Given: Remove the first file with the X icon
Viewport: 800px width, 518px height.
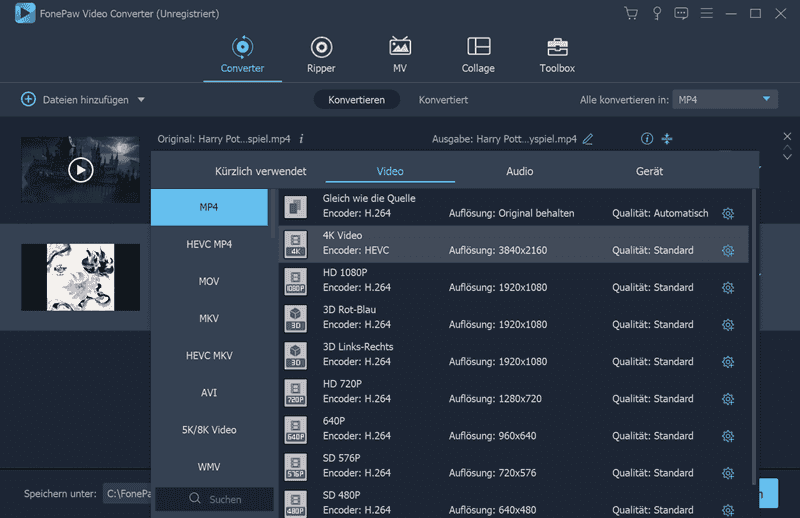Looking at the screenshot, I should tap(787, 136).
